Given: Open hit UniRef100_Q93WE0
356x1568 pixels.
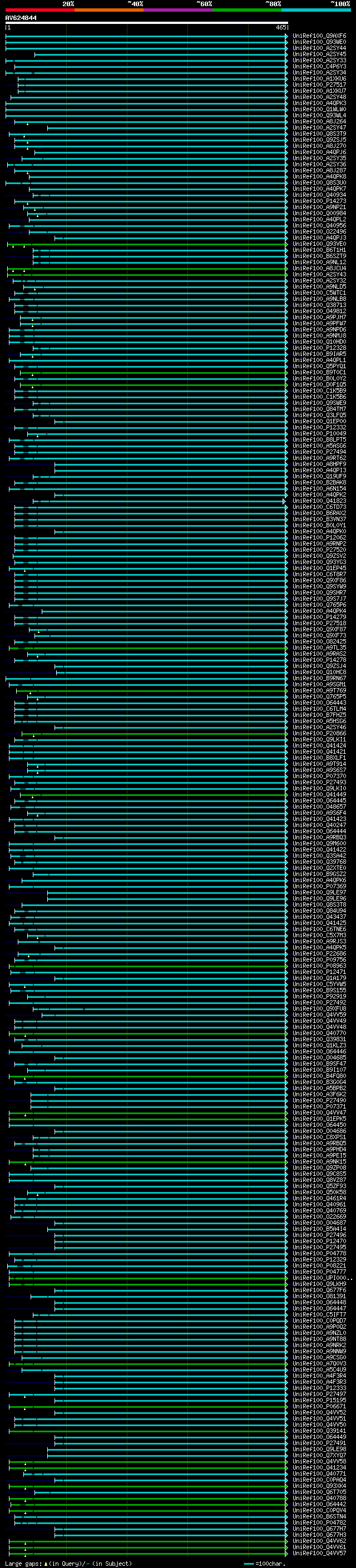Looking at the screenshot, I should tap(319, 42).
